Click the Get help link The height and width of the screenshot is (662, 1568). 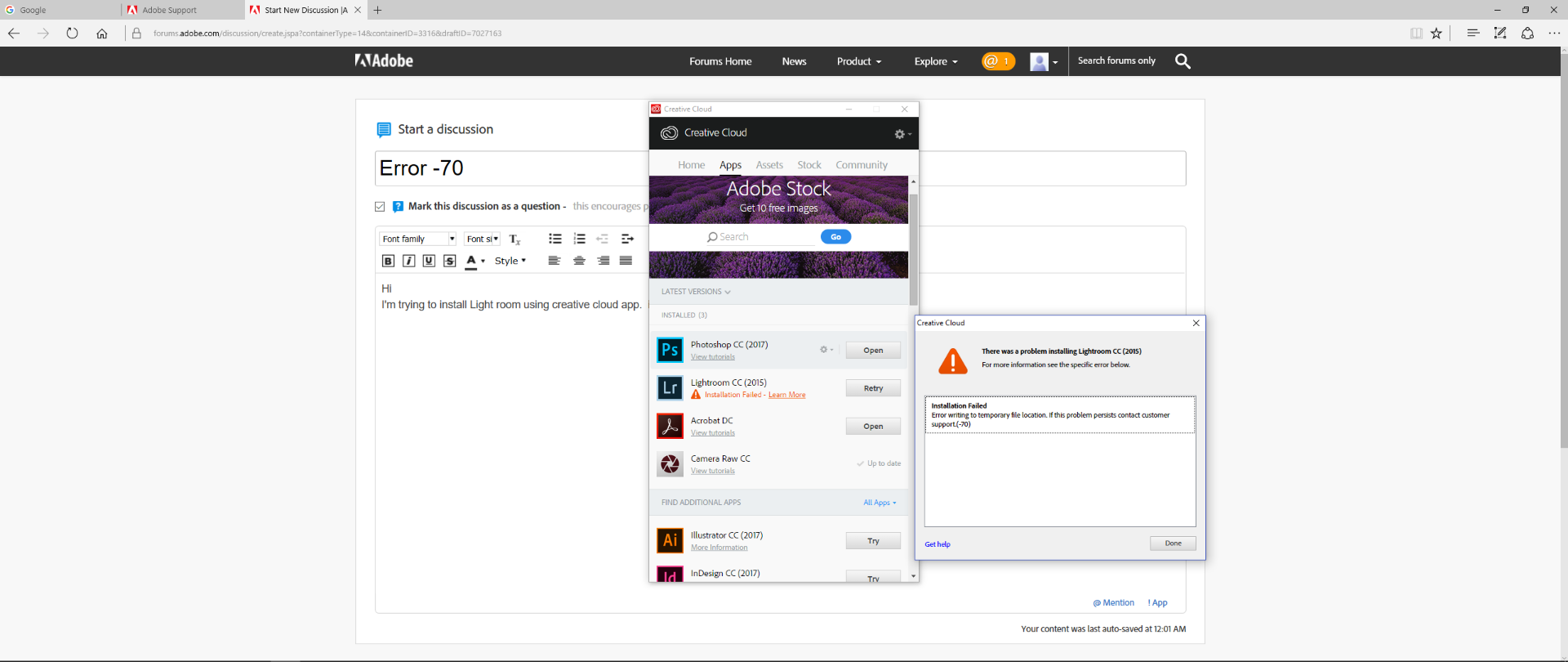938,544
